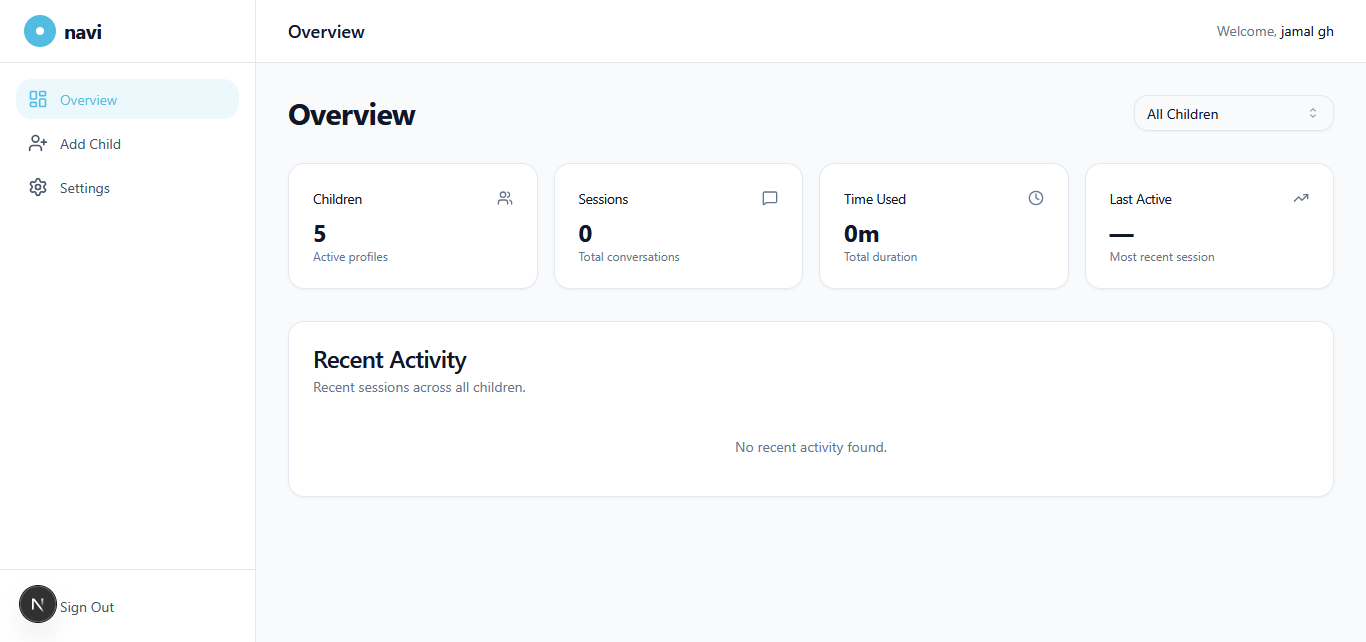Viewport: 1366px width, 642px height.
Task: Click the Last Active trending arrow icon
Action: pos(1301,198)
